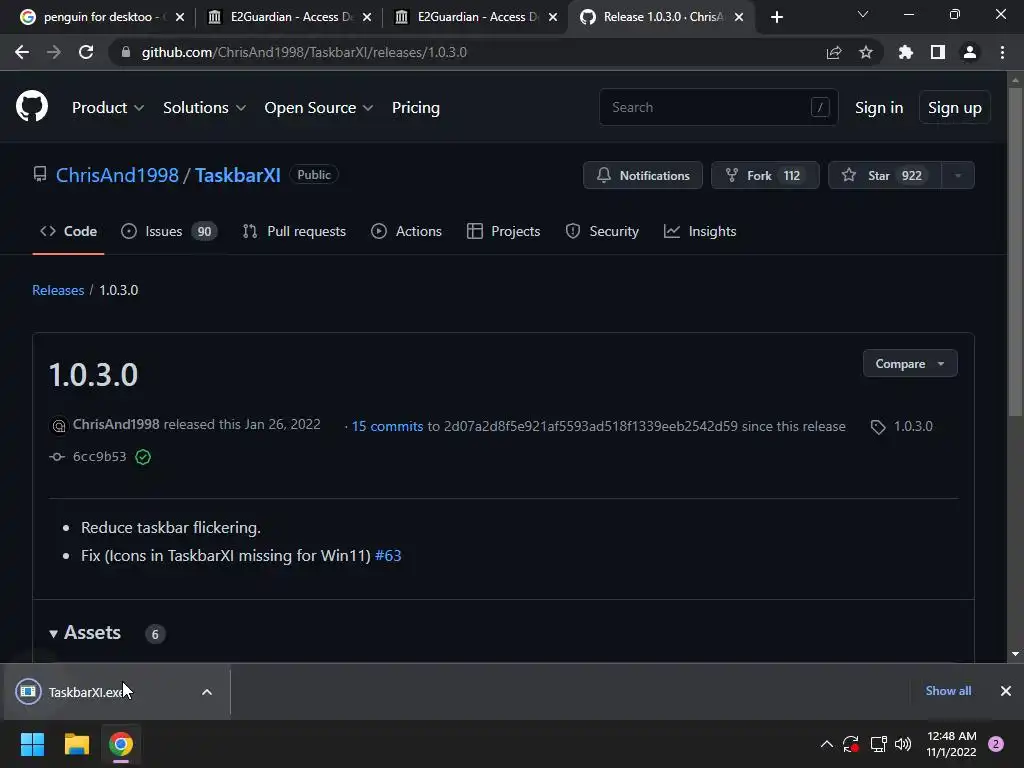Switch to the Pull requests tab
Image resolution: width=1024 pixels, height=768 pixels.
point(294,231)
